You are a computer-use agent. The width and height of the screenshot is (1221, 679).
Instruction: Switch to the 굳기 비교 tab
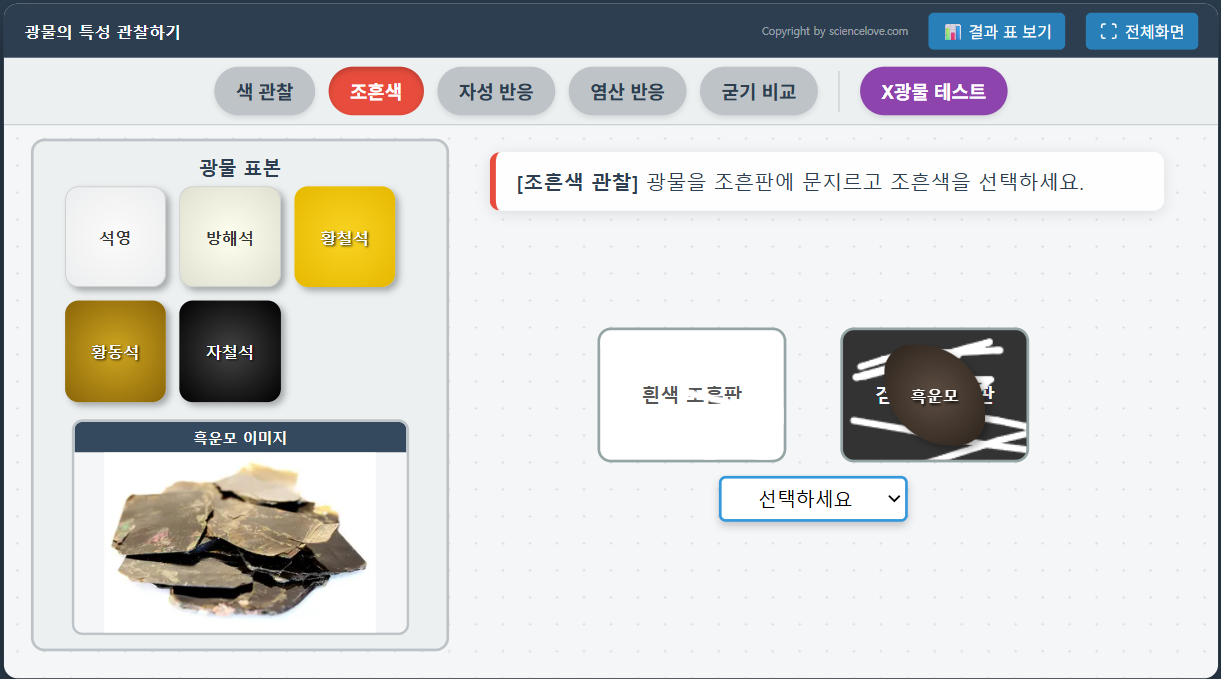tap(759, 91)
